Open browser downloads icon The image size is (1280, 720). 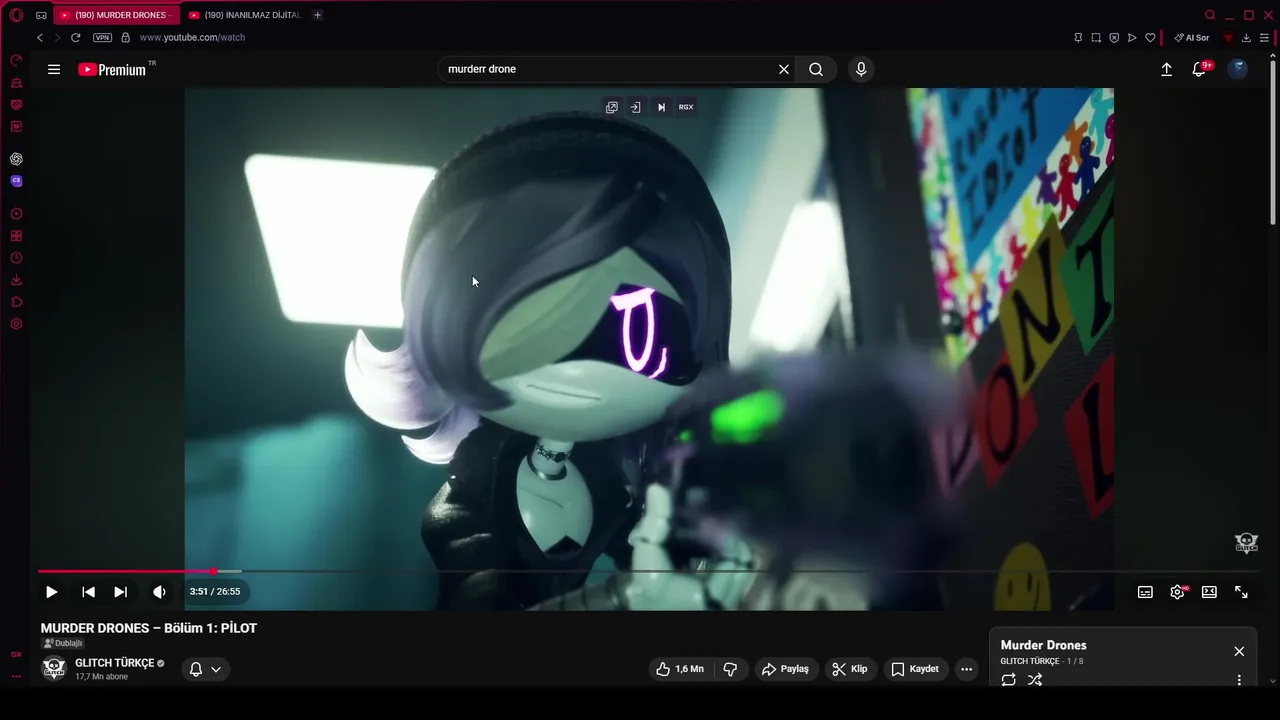click(1246, 37)
